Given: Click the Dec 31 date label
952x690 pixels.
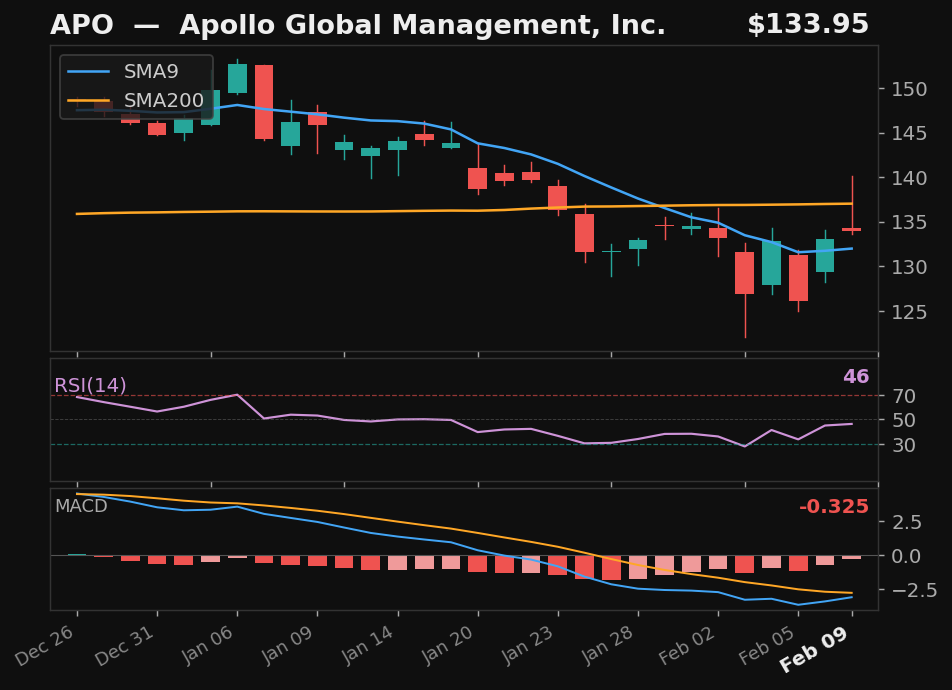Looking at the screenshot, I should pyautogui.click(x=125, y=645).
